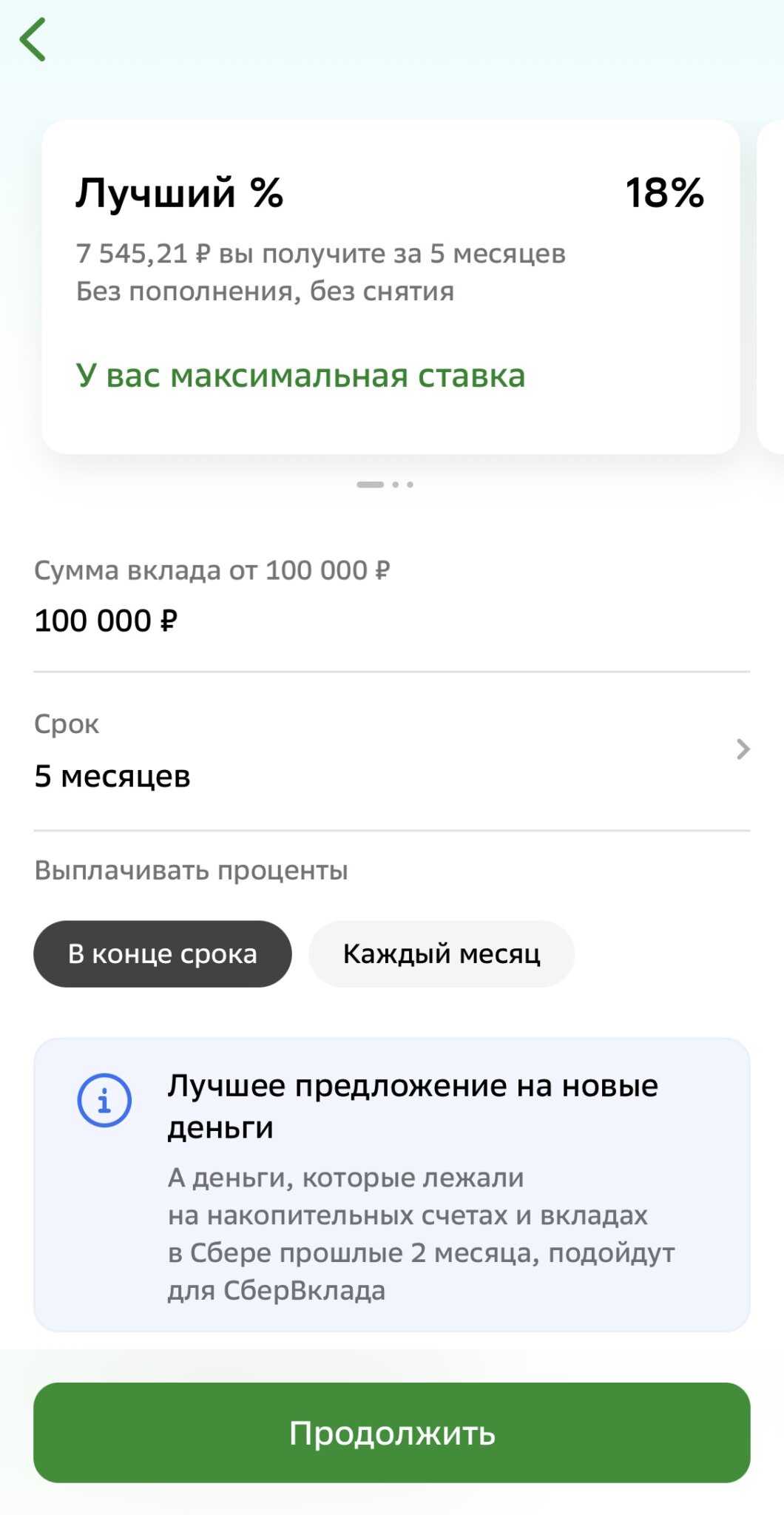Jump to the second carousel dot
The image size is (784, 1515).
396,485
